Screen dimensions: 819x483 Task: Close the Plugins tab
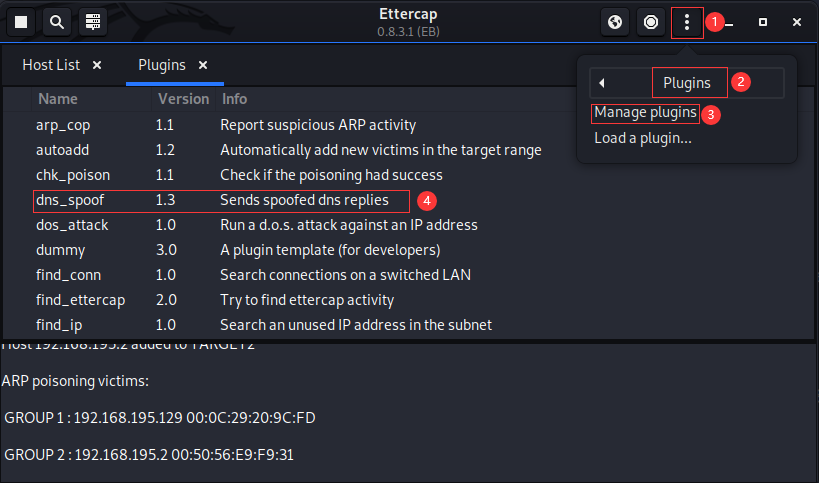(x=203, y=65)
